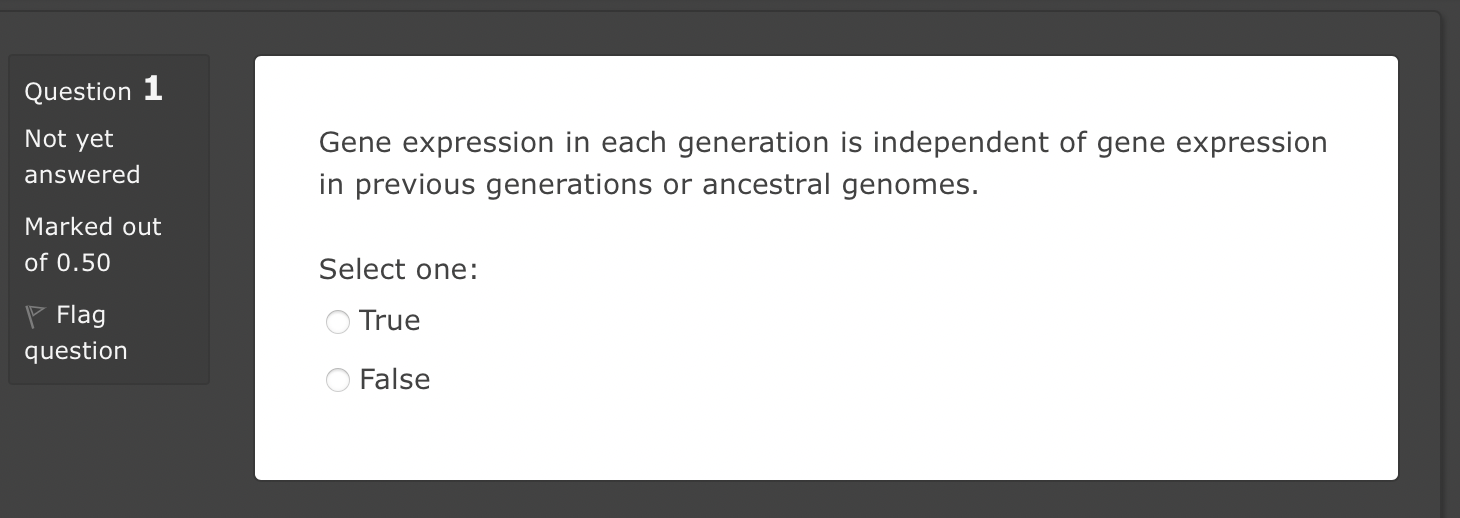Image resolution: width=1460 pixels, height=518 pixels.
Task: Click the "True" answer label text
Action: click(x=389, y=321)
